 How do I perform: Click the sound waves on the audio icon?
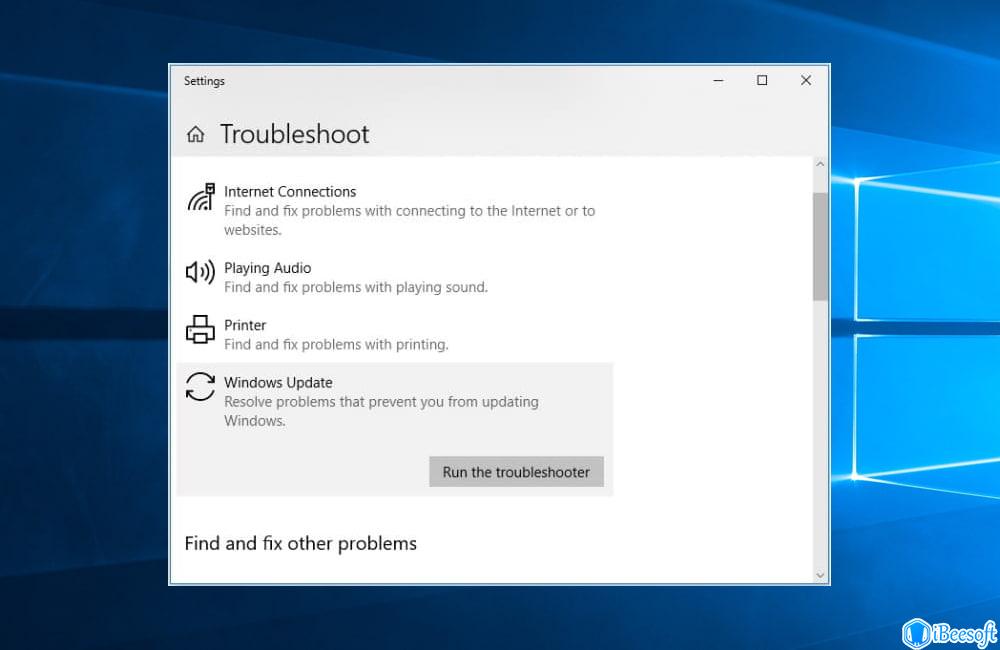point(208,272)
